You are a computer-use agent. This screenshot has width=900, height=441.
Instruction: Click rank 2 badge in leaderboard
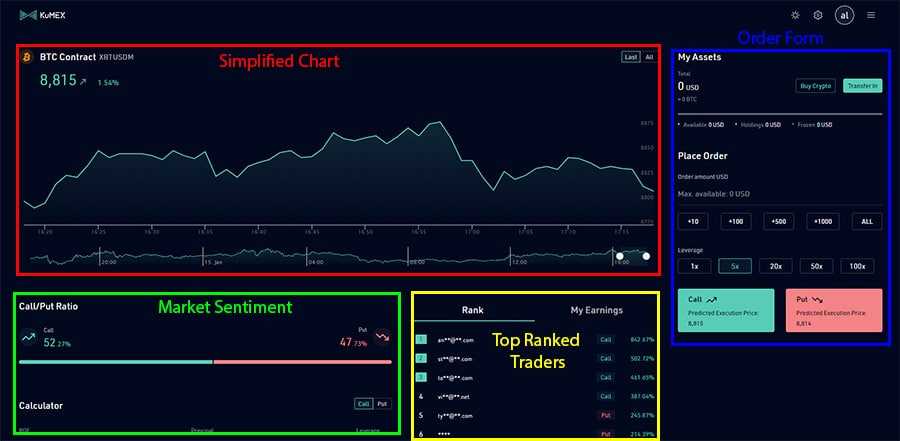(421, 358)
